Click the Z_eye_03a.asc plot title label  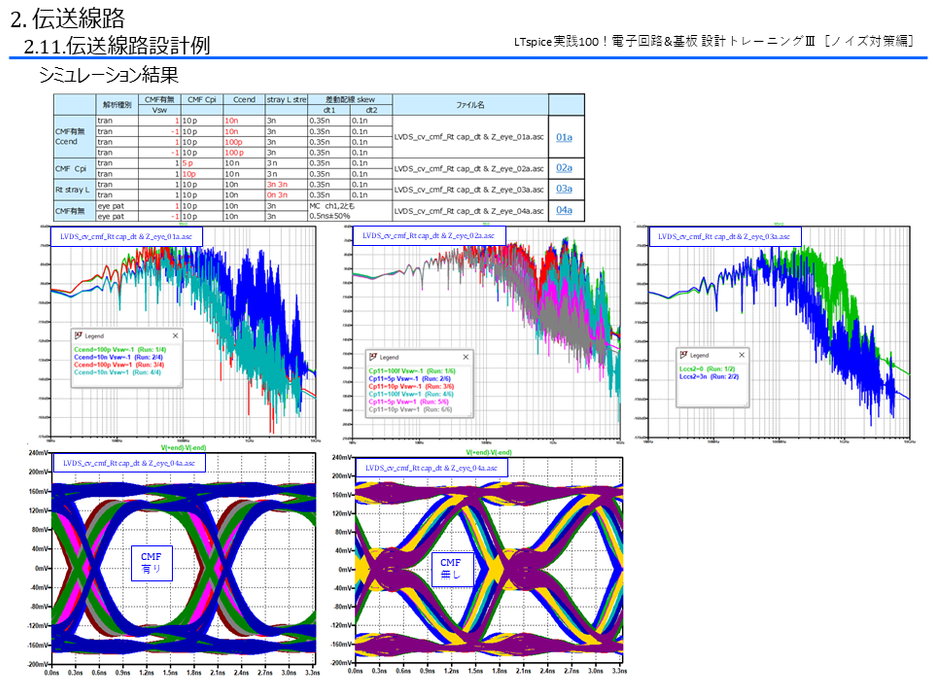(724, 236)
